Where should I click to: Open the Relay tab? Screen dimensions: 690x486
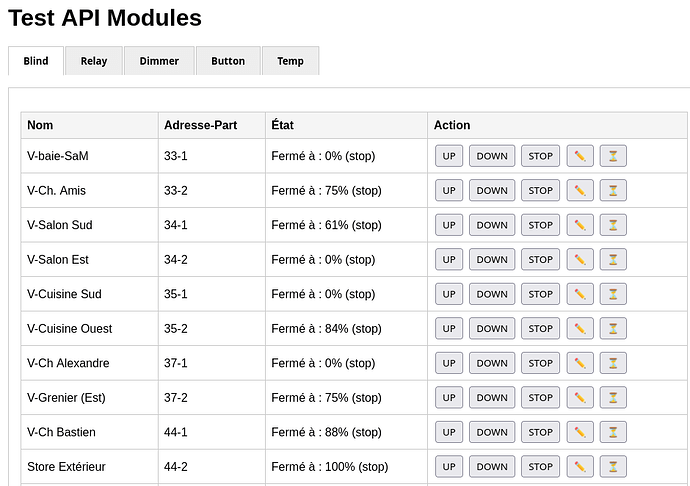point(94,61)
